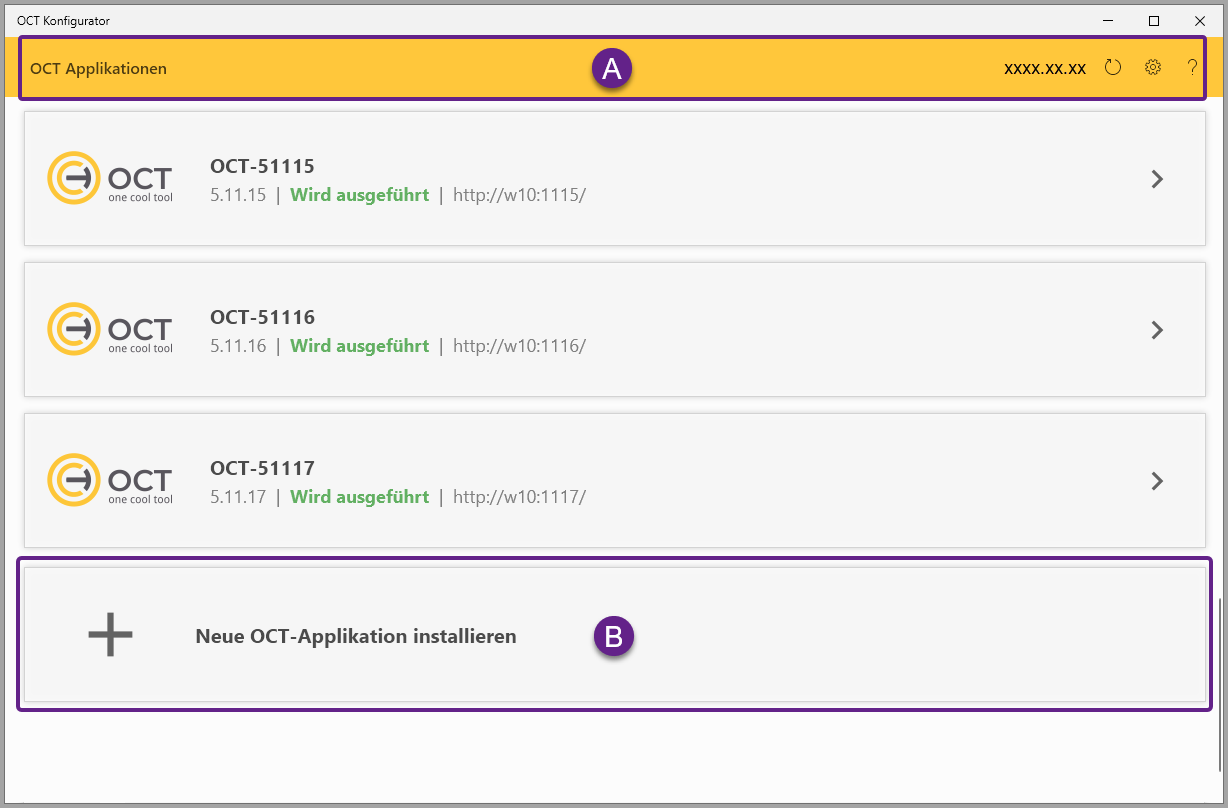Image resolution: width=1228 pixels, height=808 pixels.
Task: Select the OCT-51117 application title
Action: (x=262, y=468)
